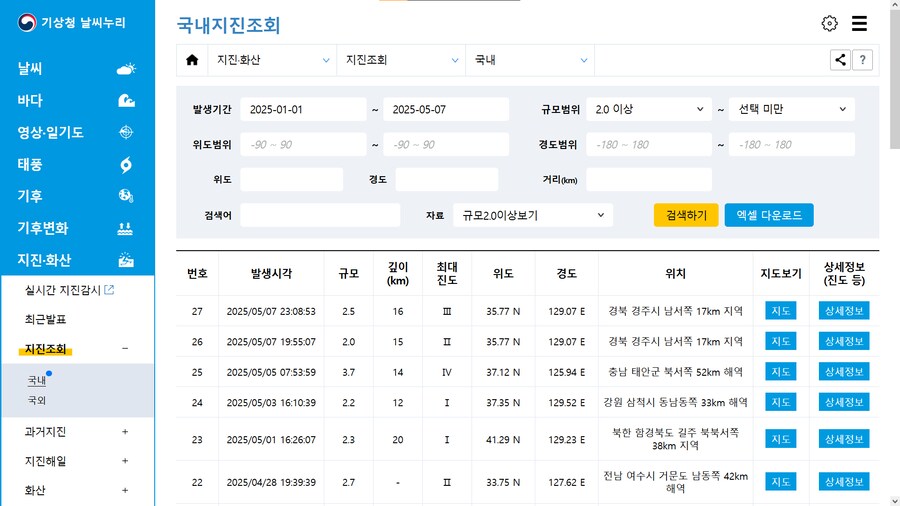The width and height of the screenshot is (900, 506).
Task: Go to home via house icon
Action: tap(192, 60)
